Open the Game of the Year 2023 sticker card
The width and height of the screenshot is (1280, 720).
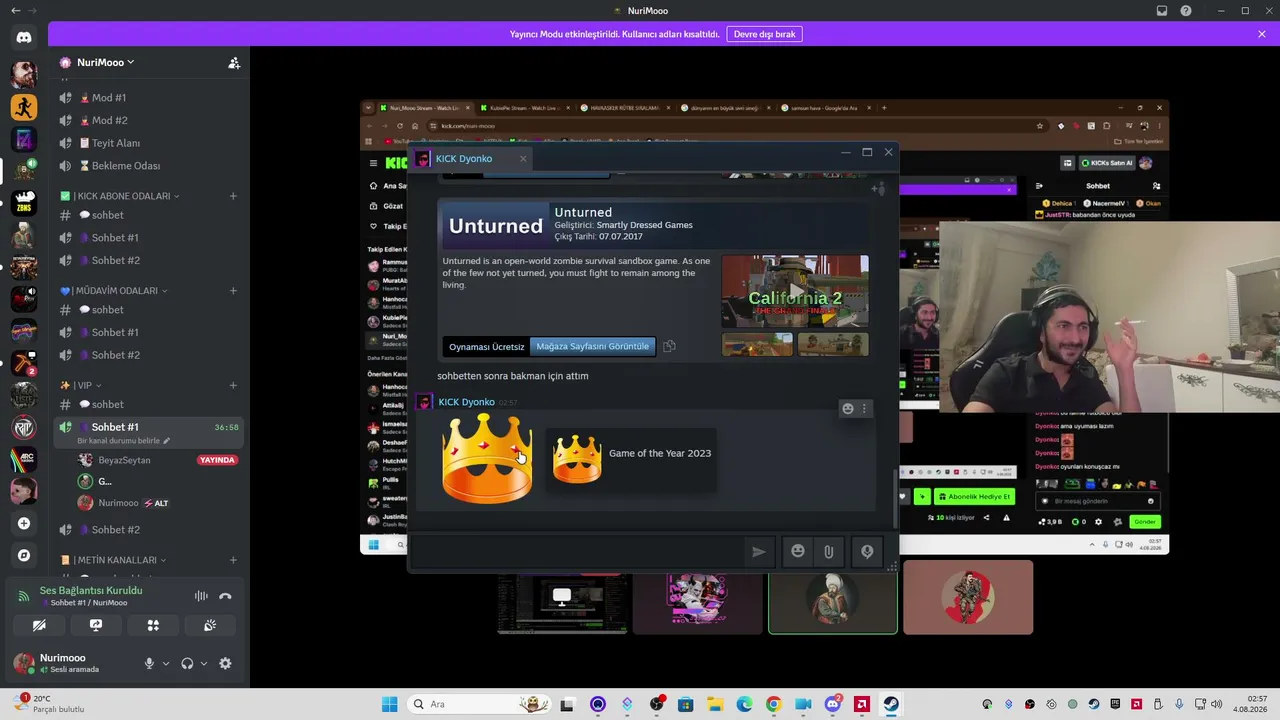click(631, 459)
